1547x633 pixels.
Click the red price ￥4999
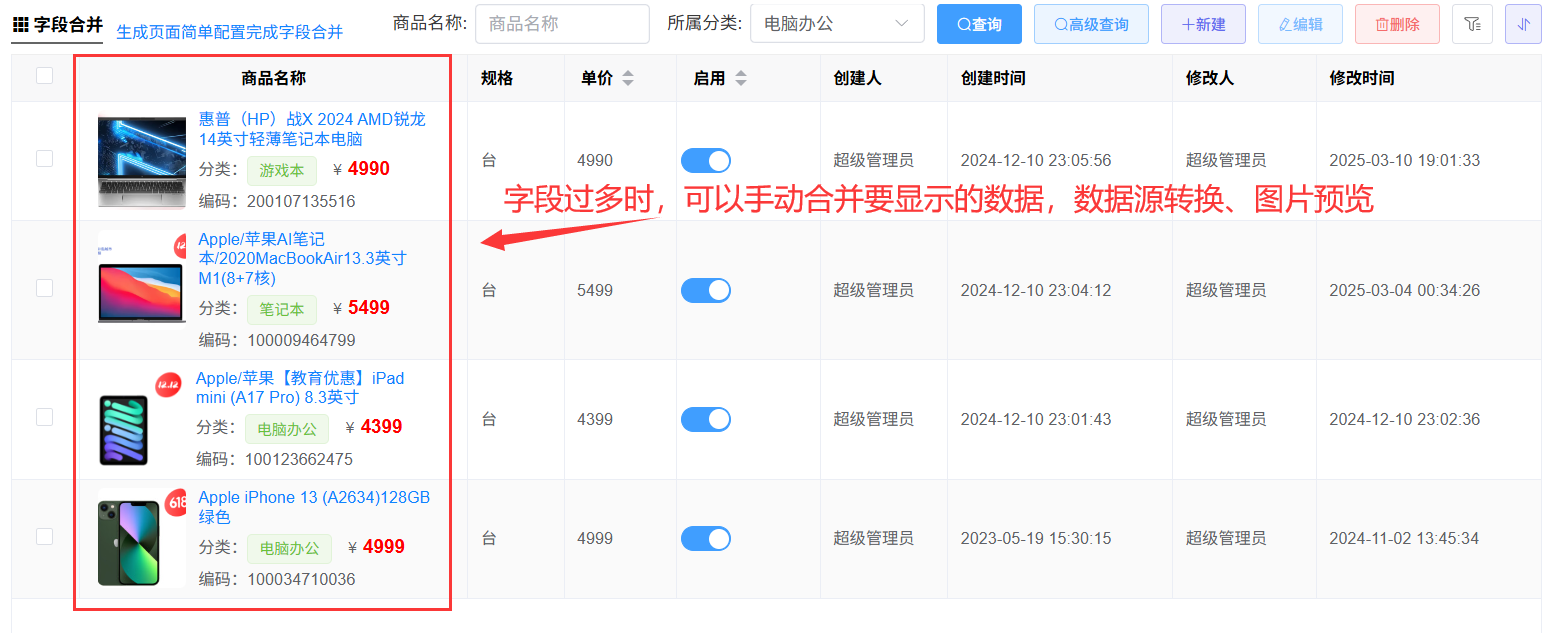tap(376, 547)
